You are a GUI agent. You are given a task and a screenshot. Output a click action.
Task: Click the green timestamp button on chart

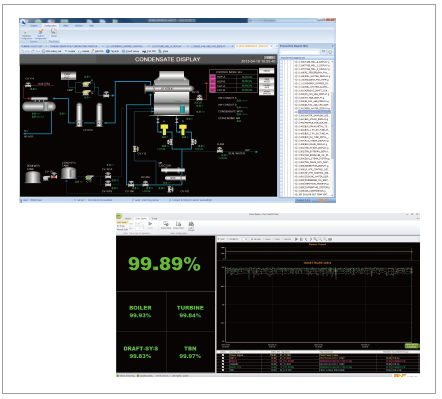tap(412, 346)
